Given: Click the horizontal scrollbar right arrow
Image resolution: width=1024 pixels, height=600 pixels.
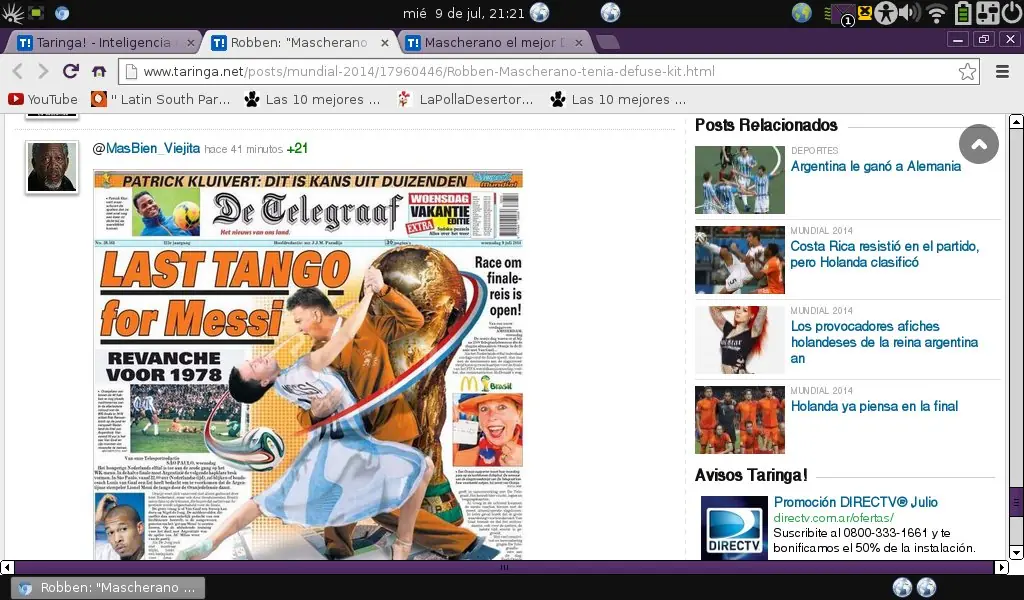Looking at the screenshot, I should [1002, 567].
